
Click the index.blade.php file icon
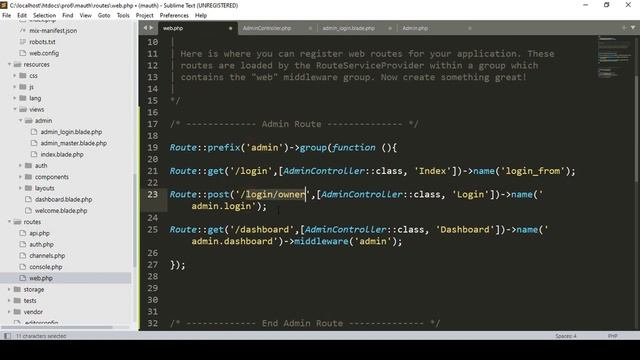coord(34,154)
